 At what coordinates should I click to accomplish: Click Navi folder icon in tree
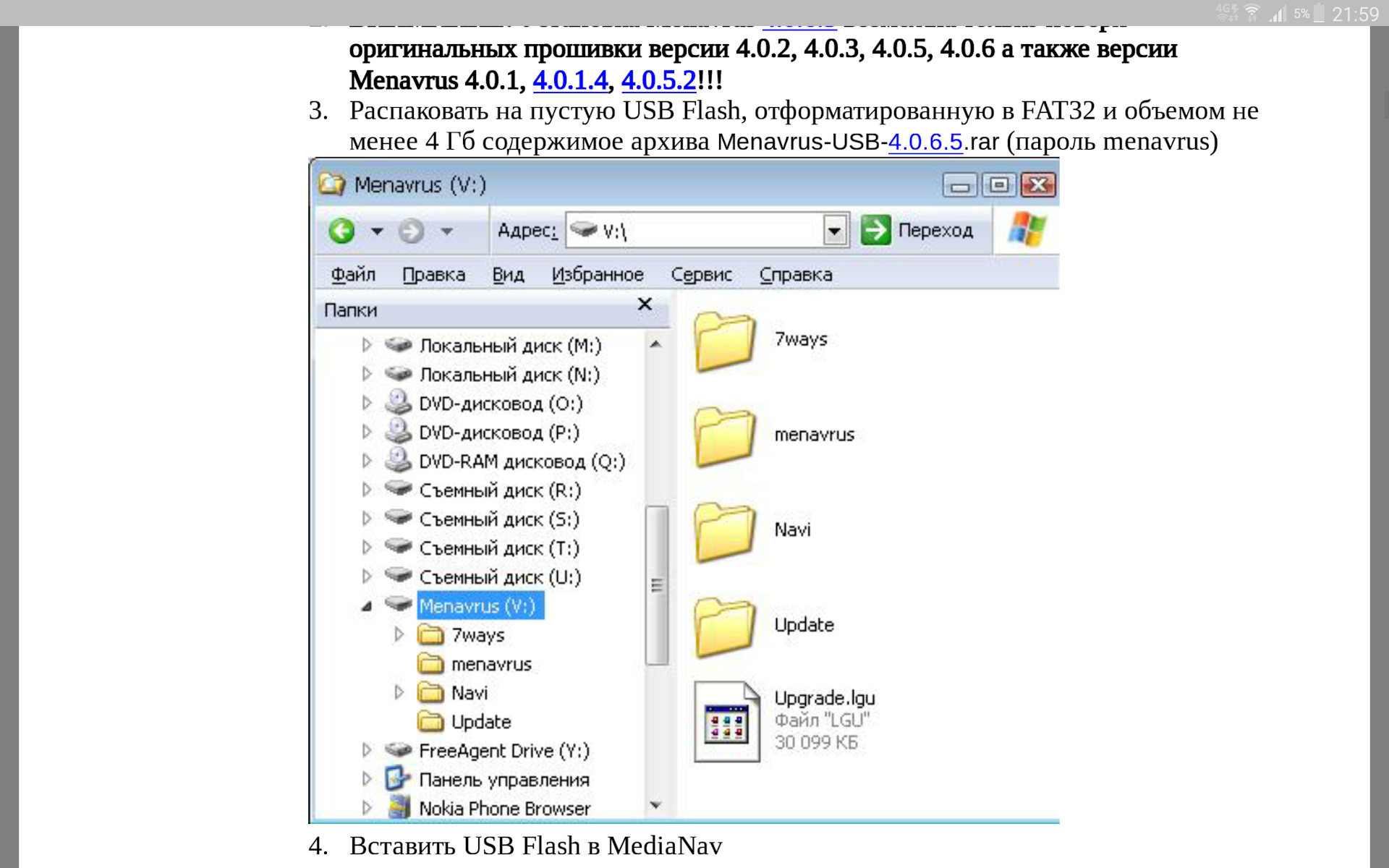click(x=430, y=692)
